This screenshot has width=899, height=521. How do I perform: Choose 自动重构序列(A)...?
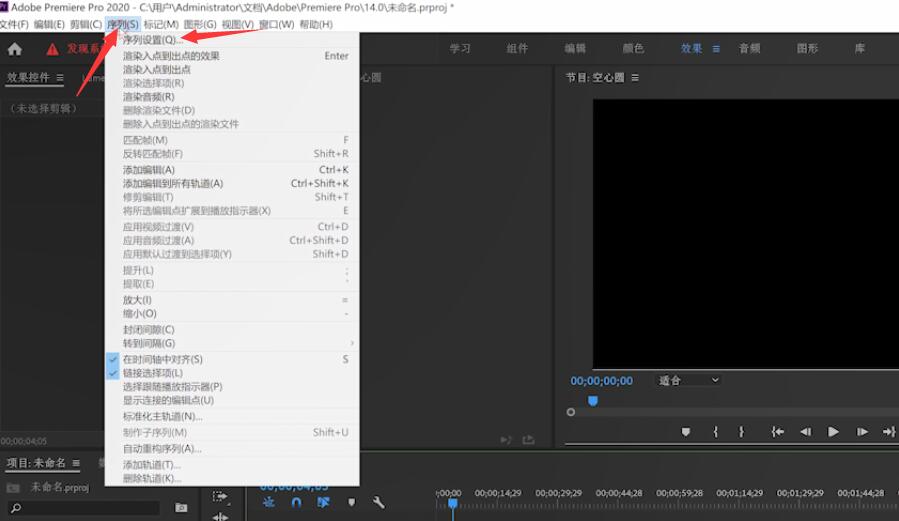[232, 449]
